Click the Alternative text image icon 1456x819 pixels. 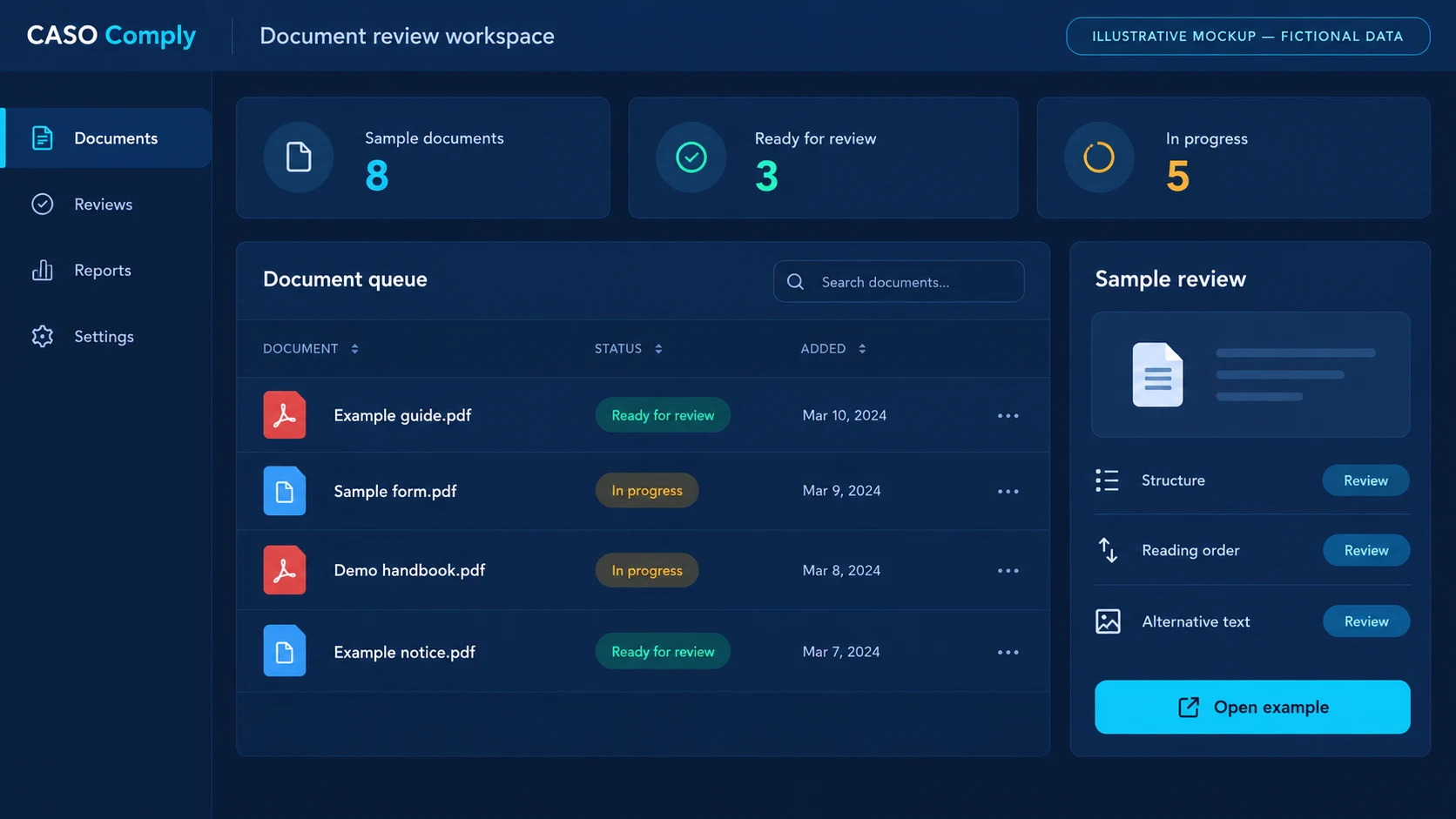(1108, 621)
